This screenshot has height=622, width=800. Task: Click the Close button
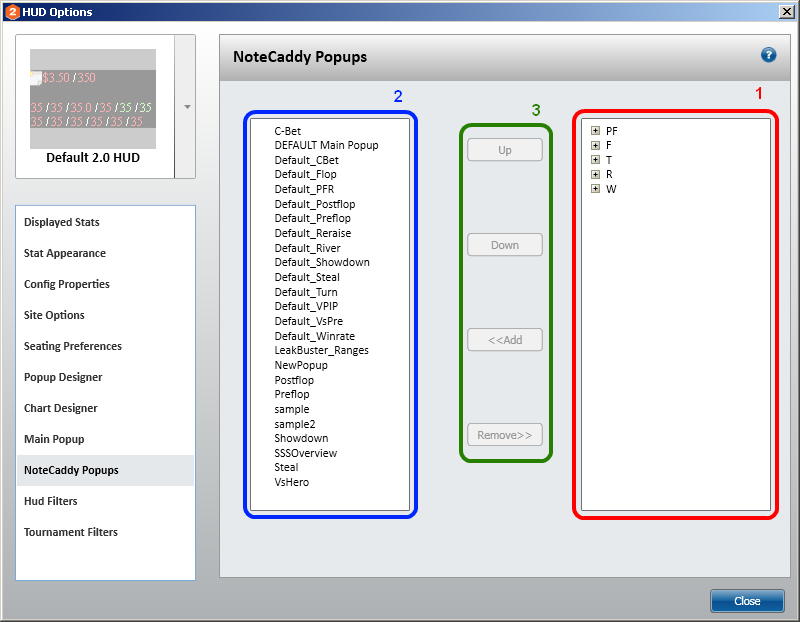747,601
